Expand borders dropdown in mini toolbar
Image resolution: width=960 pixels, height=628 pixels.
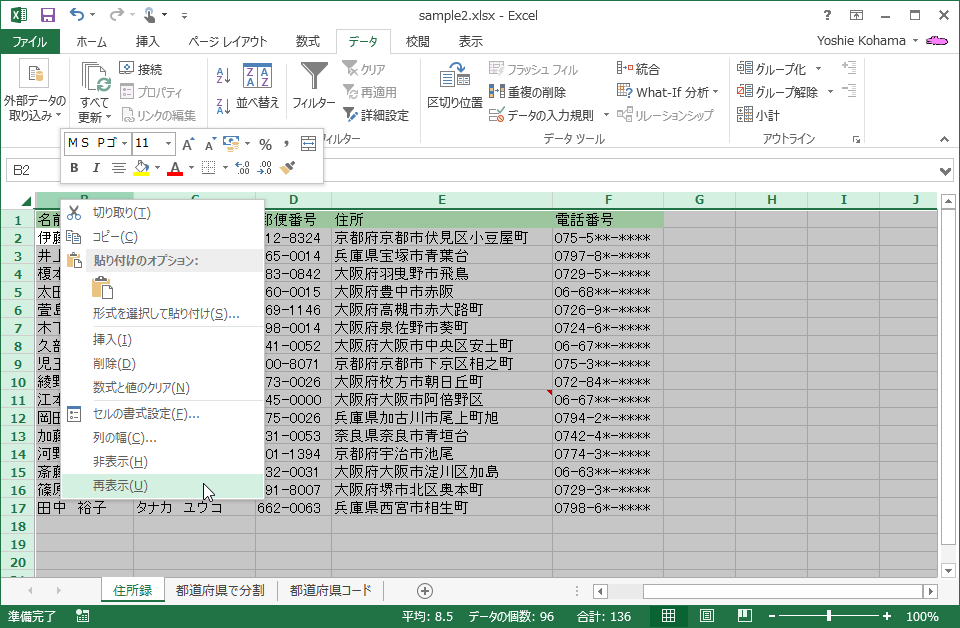(x=225, y=168)
